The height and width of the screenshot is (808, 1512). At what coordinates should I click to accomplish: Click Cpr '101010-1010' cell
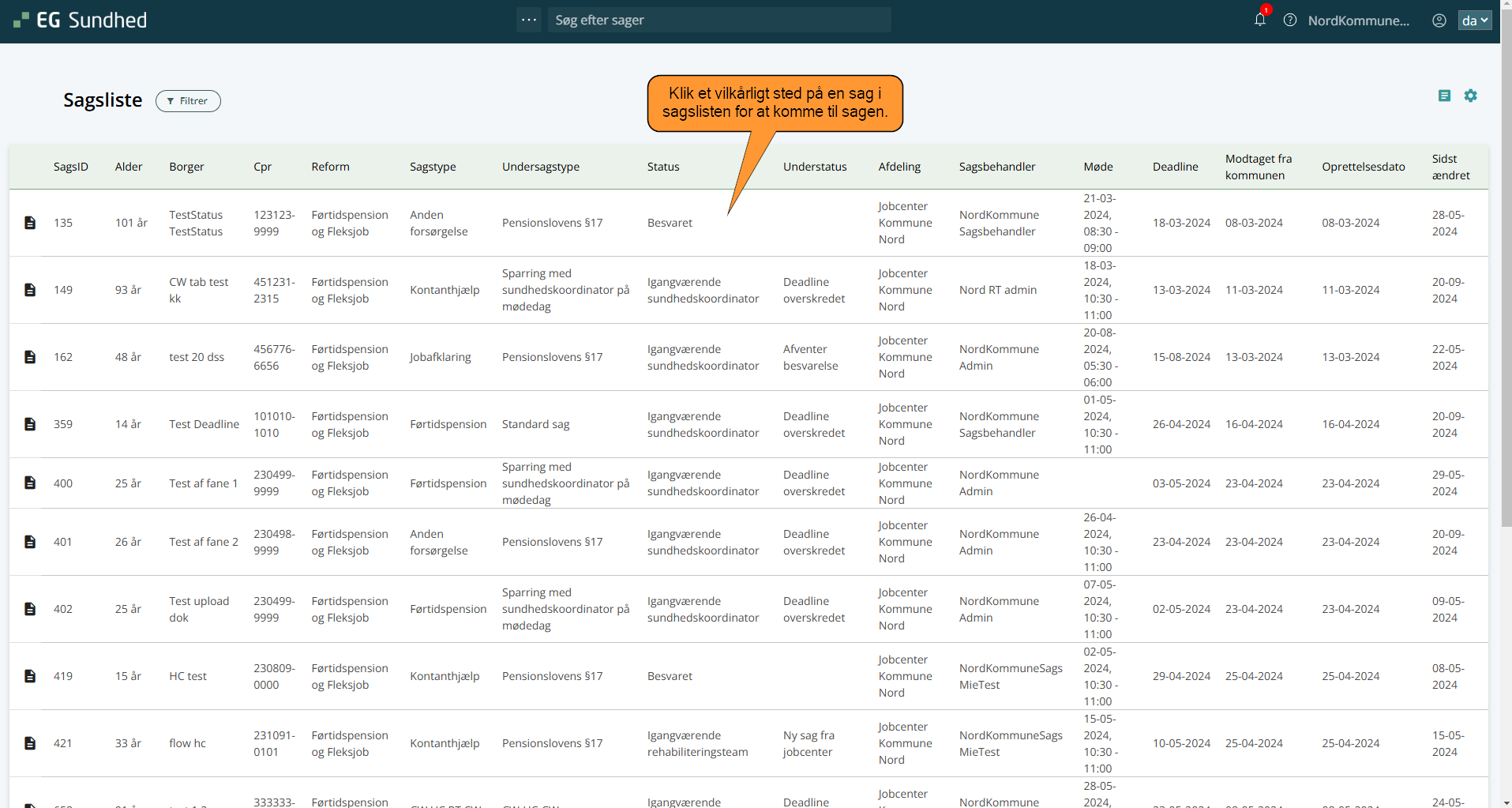(x=274, y=424)
